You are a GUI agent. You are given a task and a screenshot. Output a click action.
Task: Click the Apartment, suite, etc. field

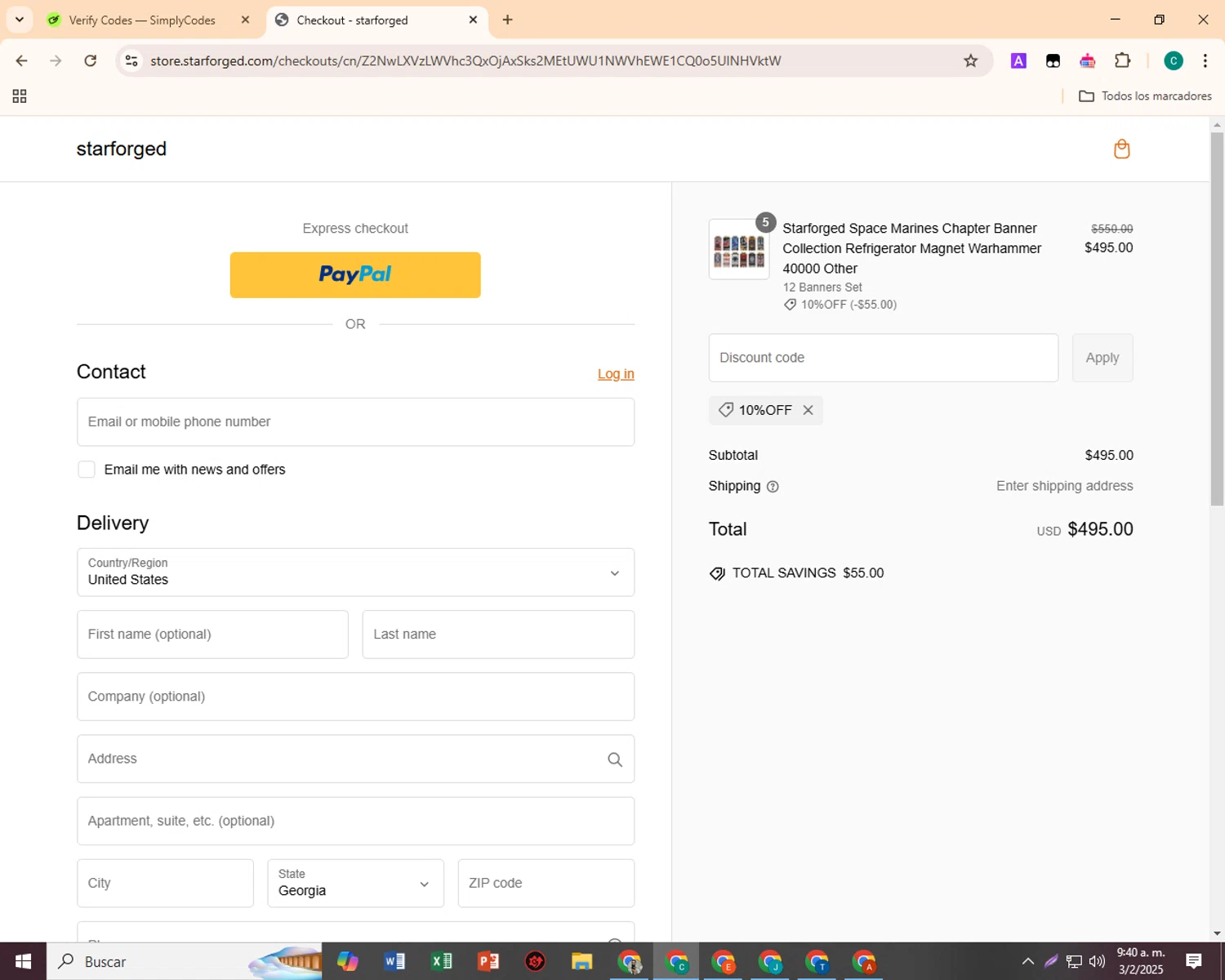click(355, 821)
